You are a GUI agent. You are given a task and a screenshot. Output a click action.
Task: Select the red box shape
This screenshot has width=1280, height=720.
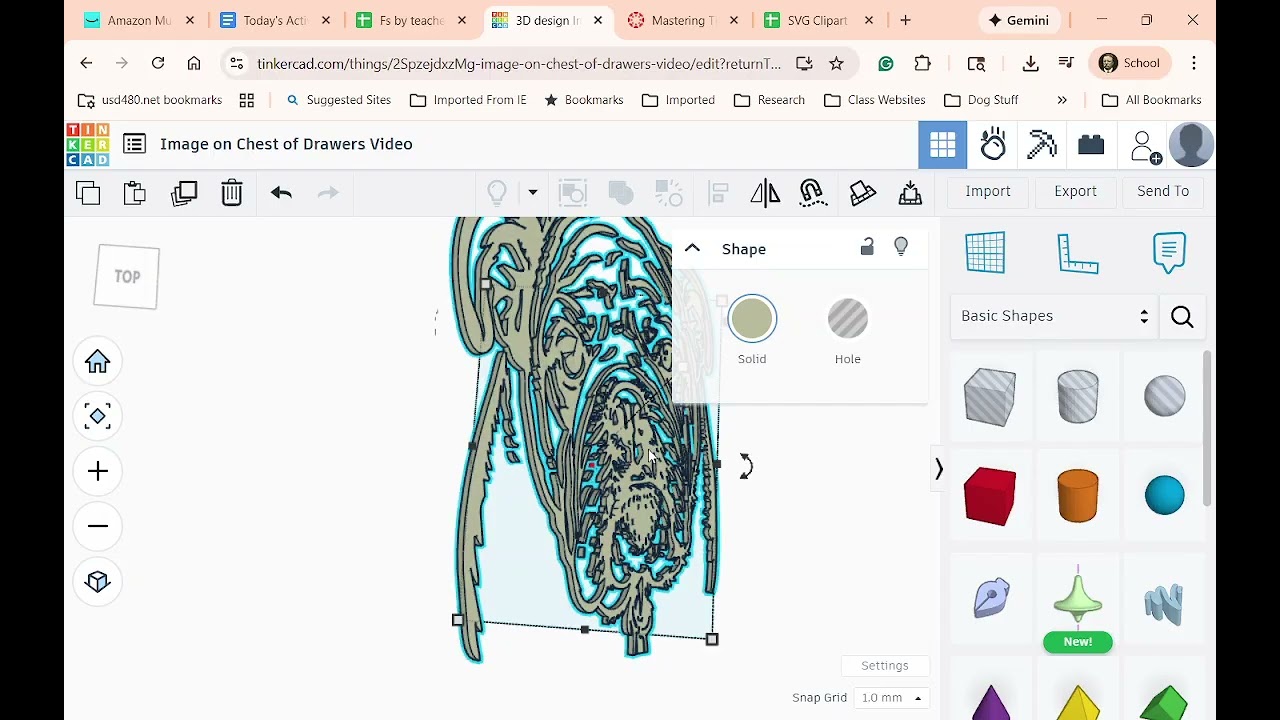[x=990, y=495]
